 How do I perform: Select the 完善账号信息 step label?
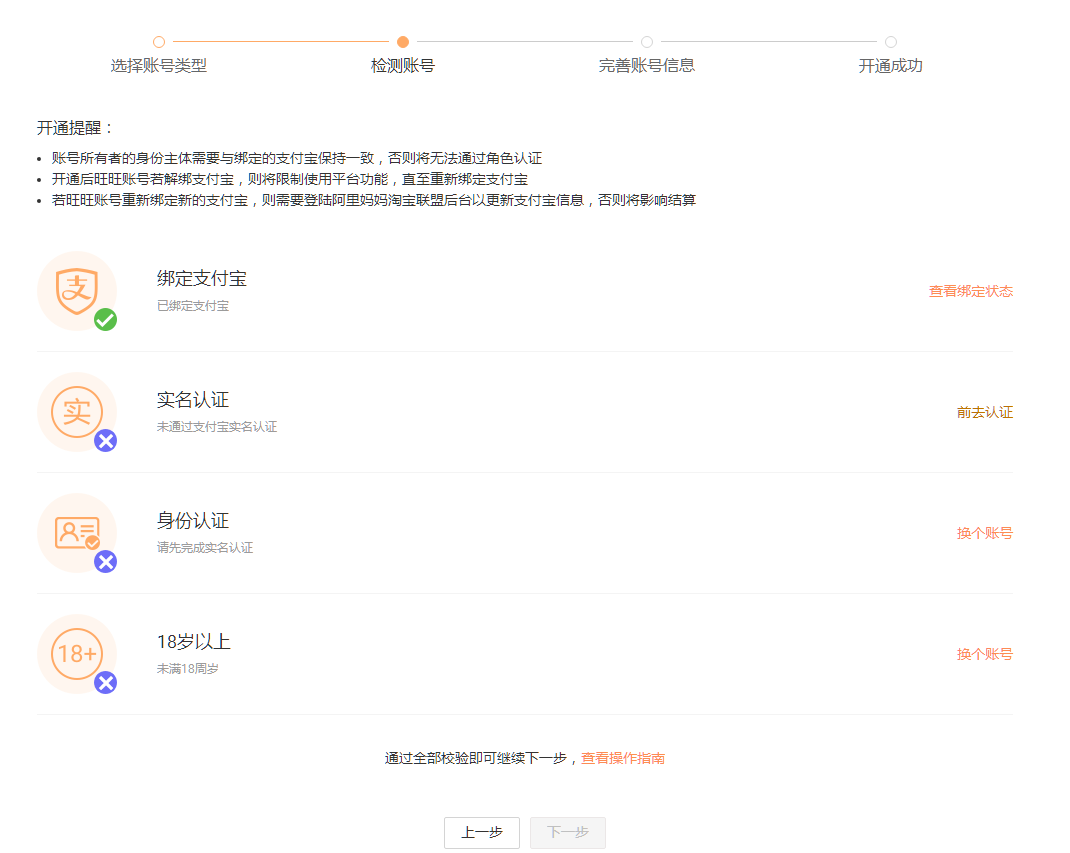[x=646, y=66]
